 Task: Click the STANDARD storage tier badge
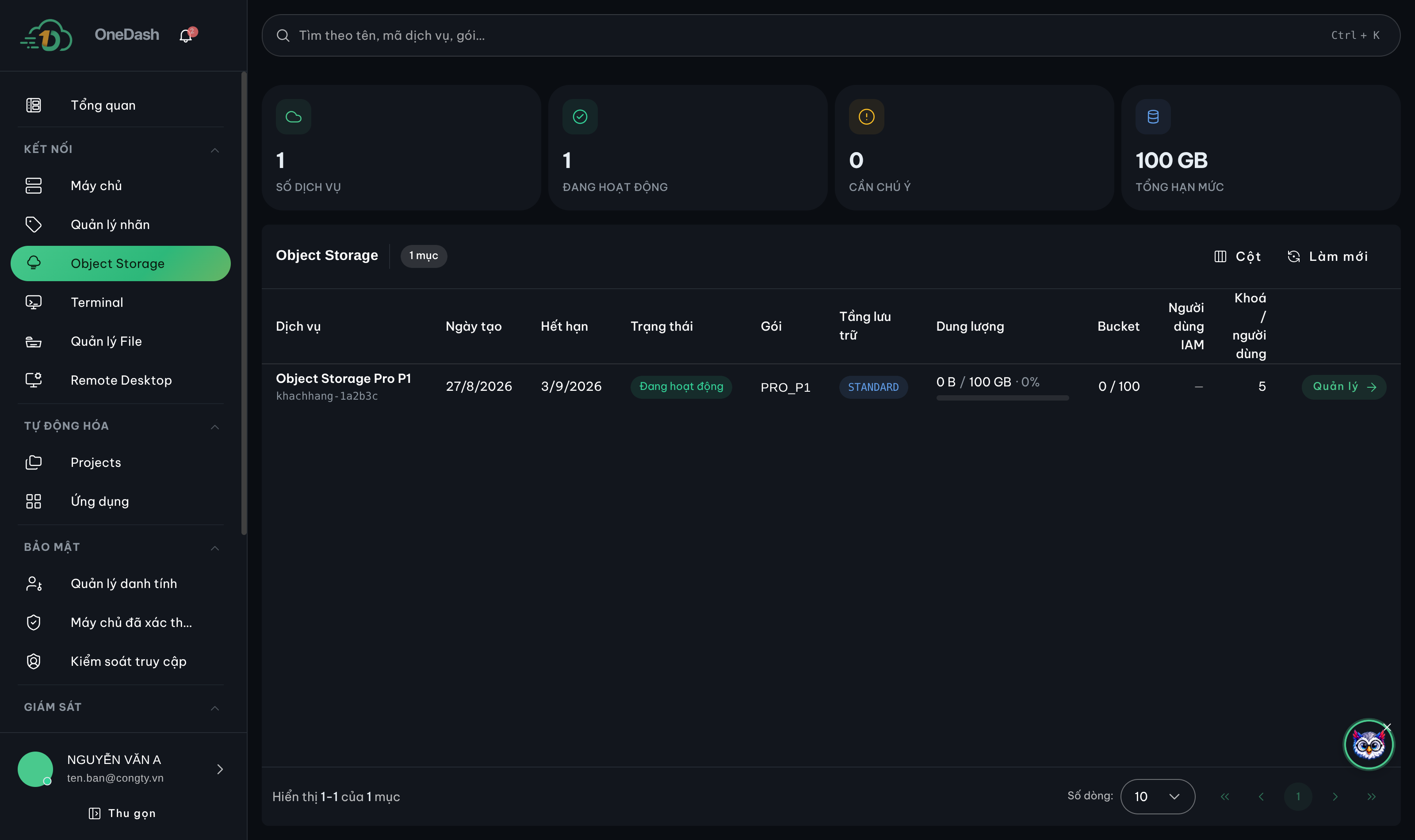(x=873, y=387)
